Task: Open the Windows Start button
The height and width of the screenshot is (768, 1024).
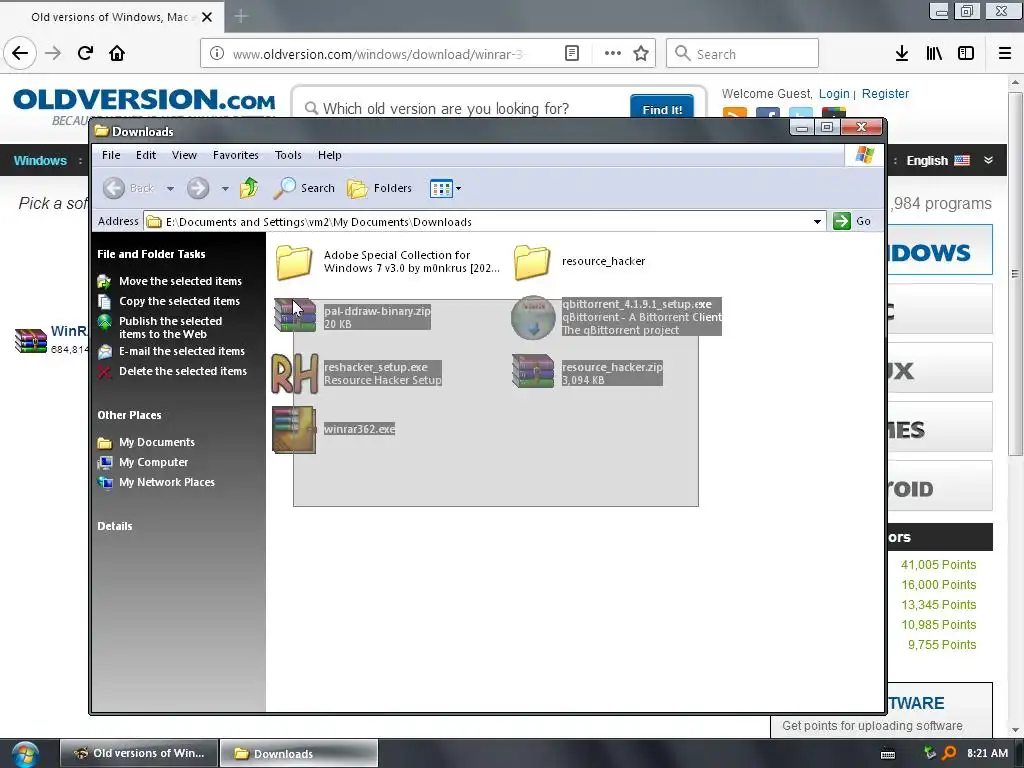Action: tap(24, 754)
